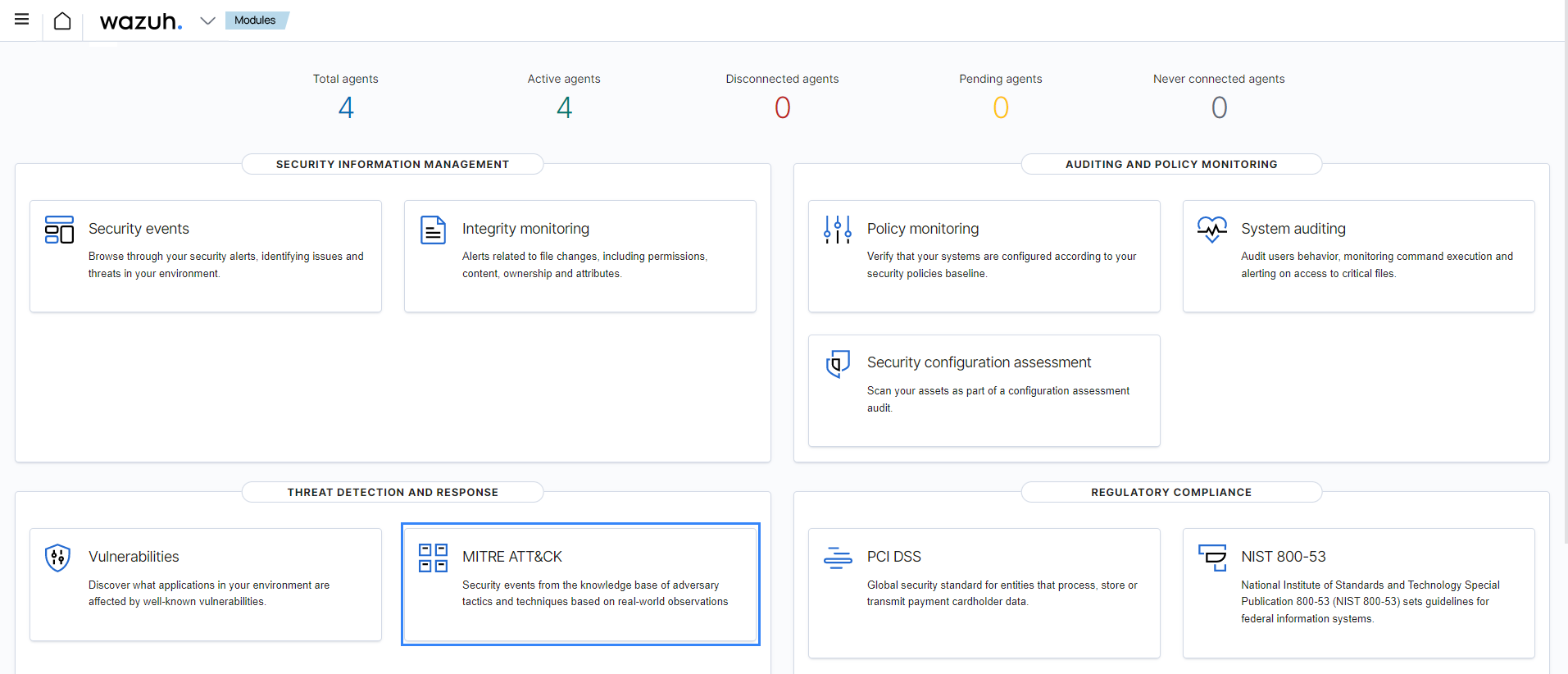The image size is (1568, 674).
Task: Click 'Alerts related to file changes' description
Action: (584, 265)
